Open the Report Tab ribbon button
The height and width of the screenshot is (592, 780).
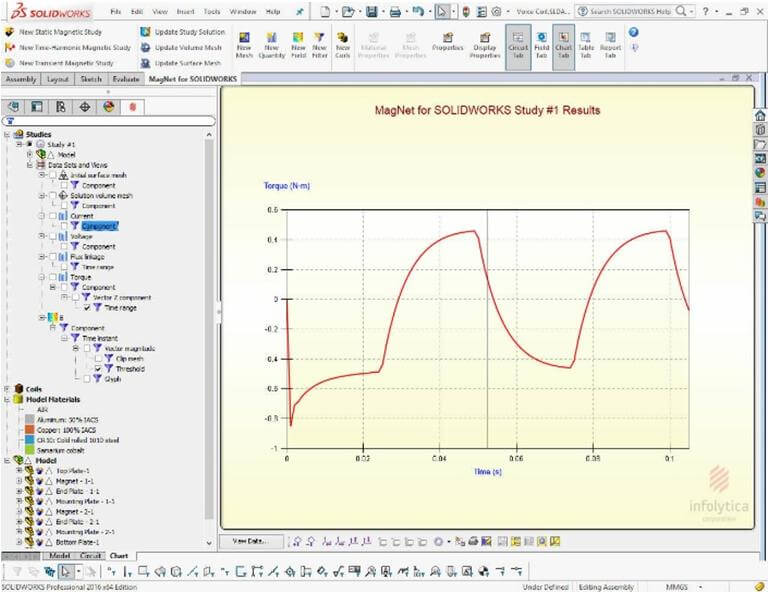[x=610, y=45]
